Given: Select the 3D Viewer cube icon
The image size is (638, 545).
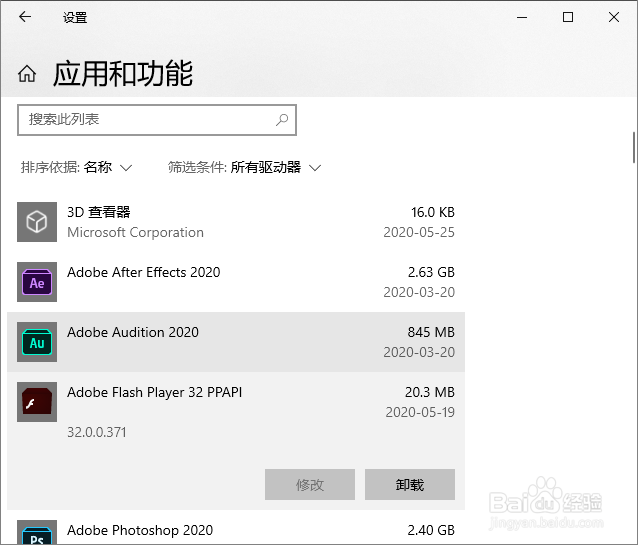Looking at the screenshot, I should coord(37,222).
